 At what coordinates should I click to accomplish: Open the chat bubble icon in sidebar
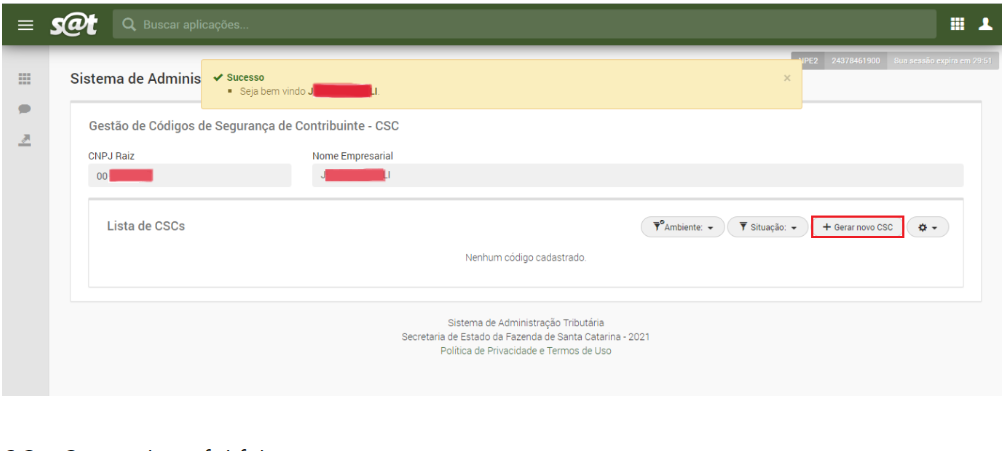click(26, 109)
